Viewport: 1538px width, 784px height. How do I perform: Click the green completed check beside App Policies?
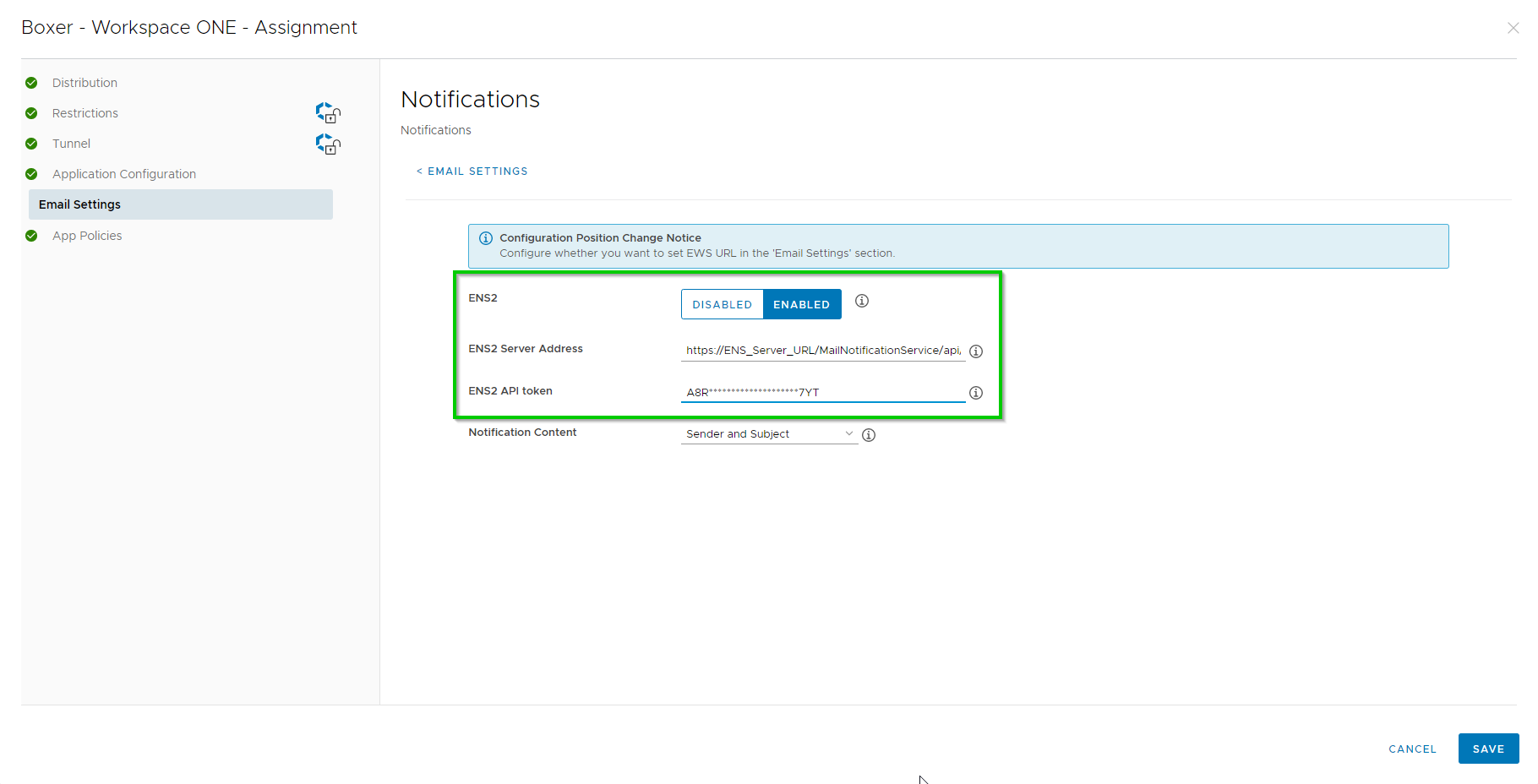click(31, 236)
